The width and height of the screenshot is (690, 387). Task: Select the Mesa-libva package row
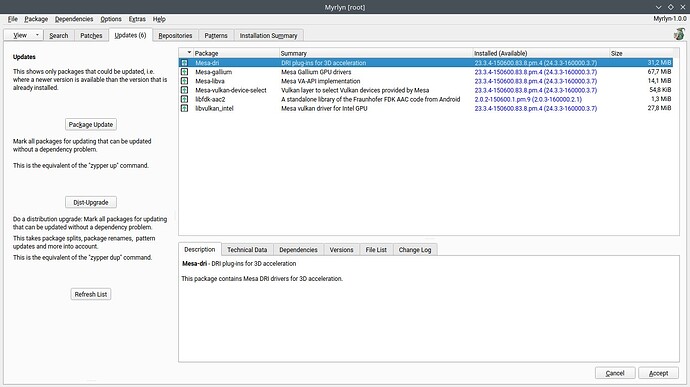(426, 81)
